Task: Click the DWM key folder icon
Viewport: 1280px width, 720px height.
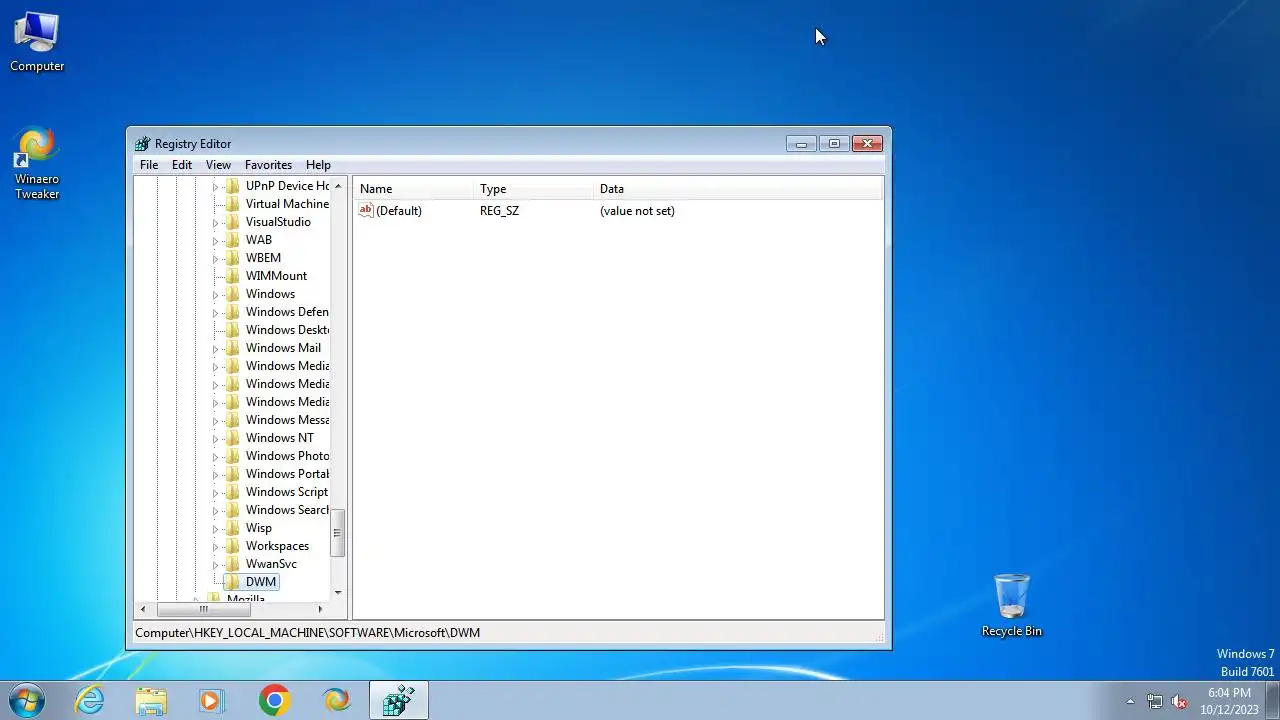Action: click(233, 582)
